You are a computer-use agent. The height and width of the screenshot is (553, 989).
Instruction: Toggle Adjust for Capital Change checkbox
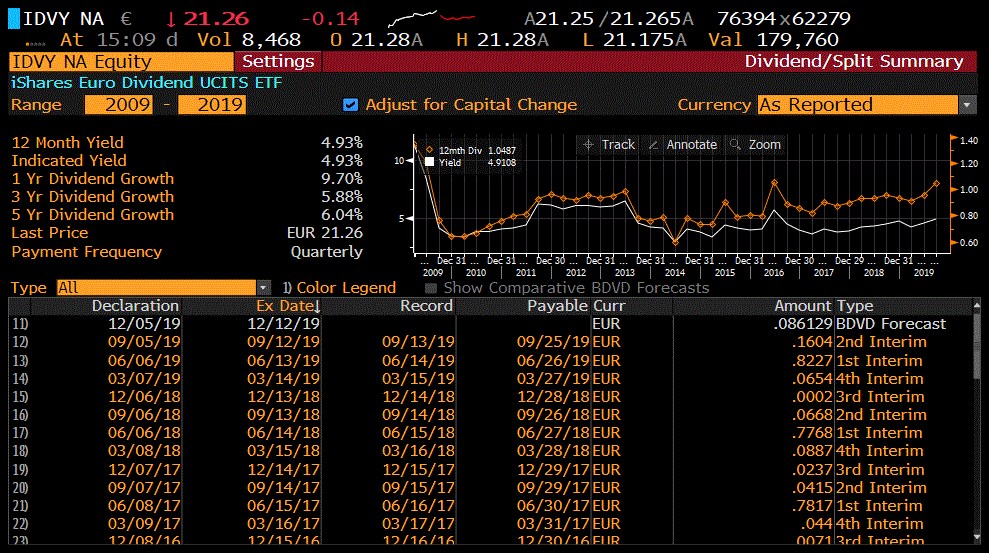350,105
